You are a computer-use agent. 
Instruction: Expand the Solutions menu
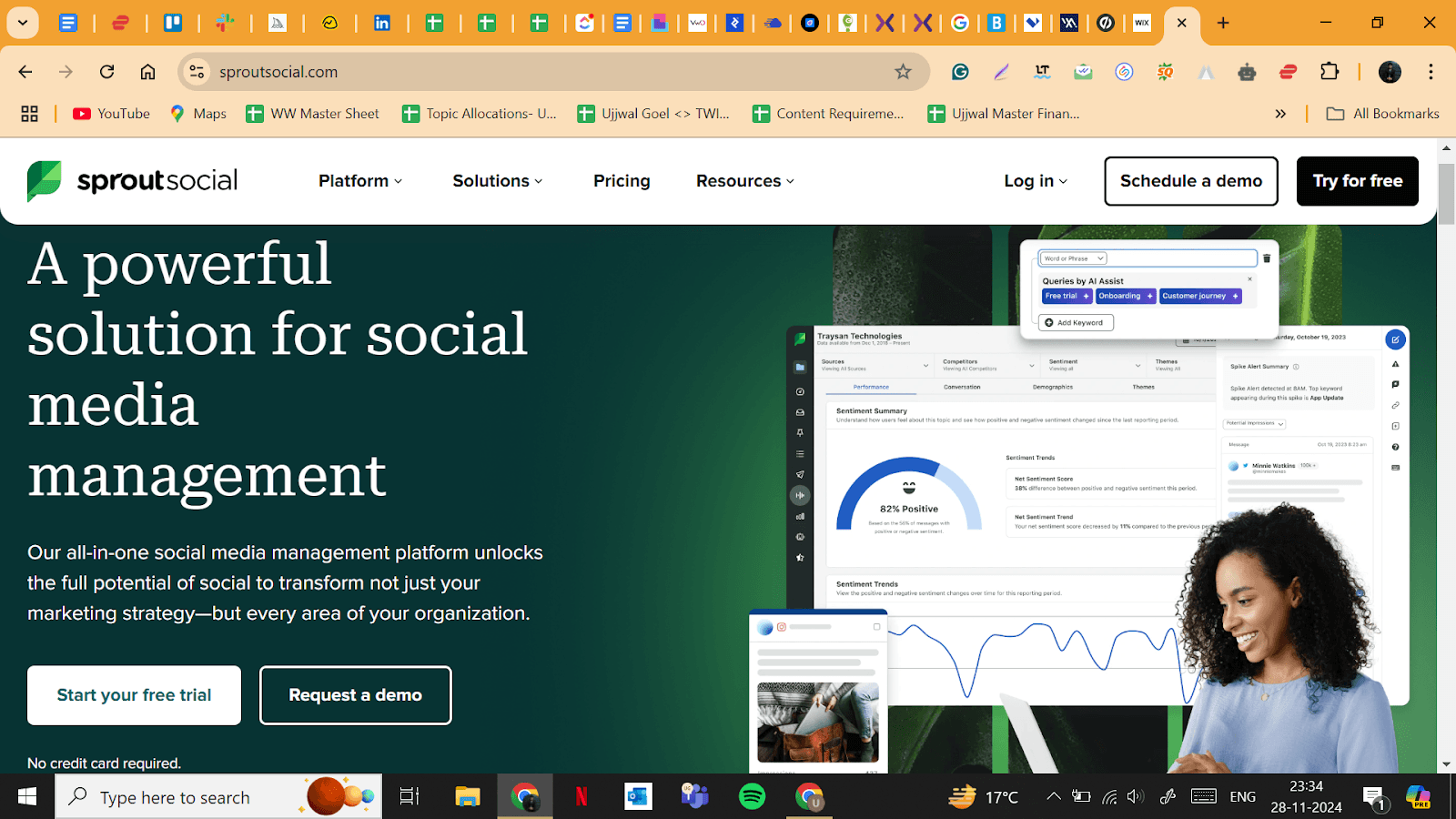coord(498,181)
